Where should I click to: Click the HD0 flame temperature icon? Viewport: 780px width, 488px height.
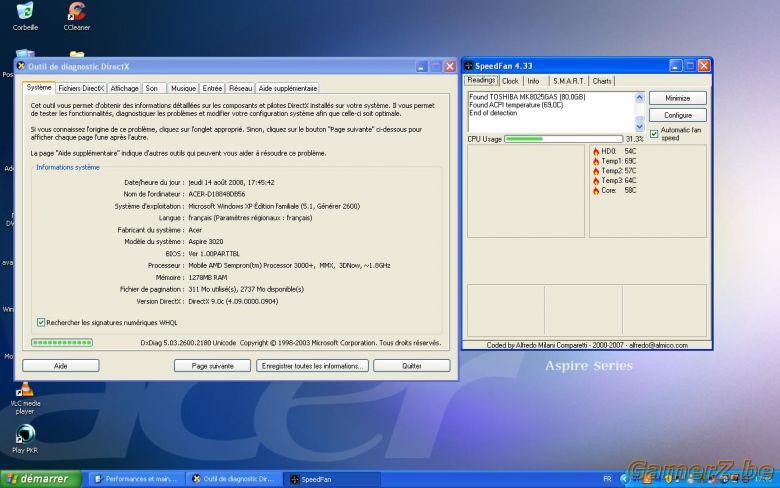[596, 151]
